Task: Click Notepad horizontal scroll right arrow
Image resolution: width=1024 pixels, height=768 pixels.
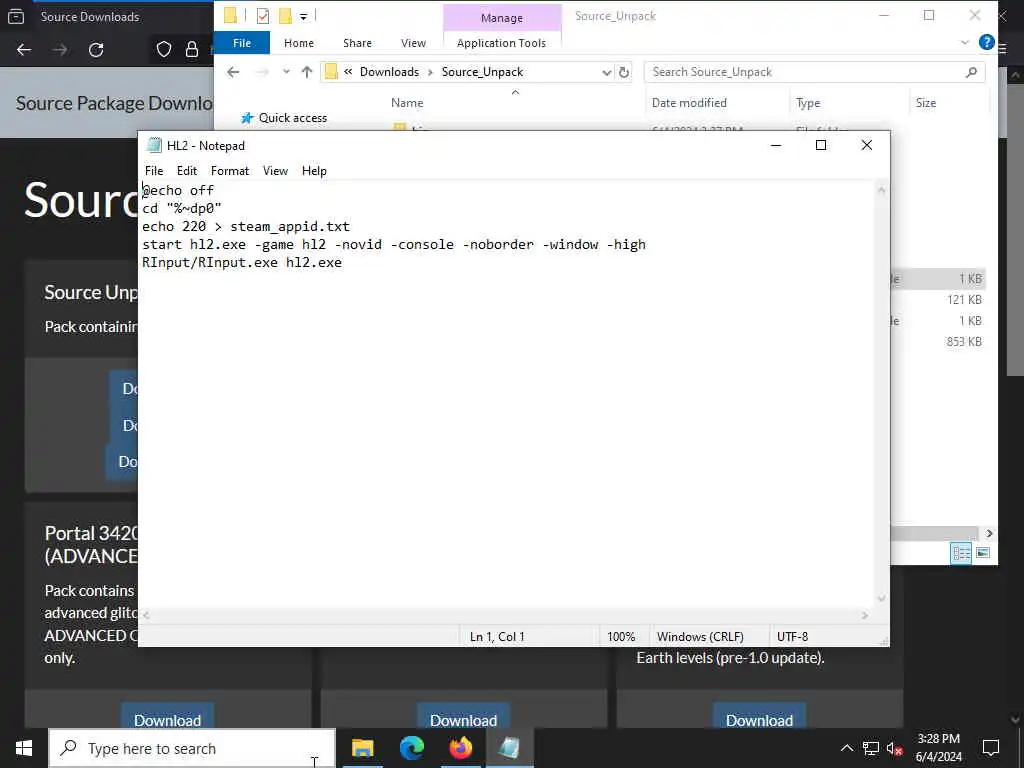Action: [x=865, y=615]
